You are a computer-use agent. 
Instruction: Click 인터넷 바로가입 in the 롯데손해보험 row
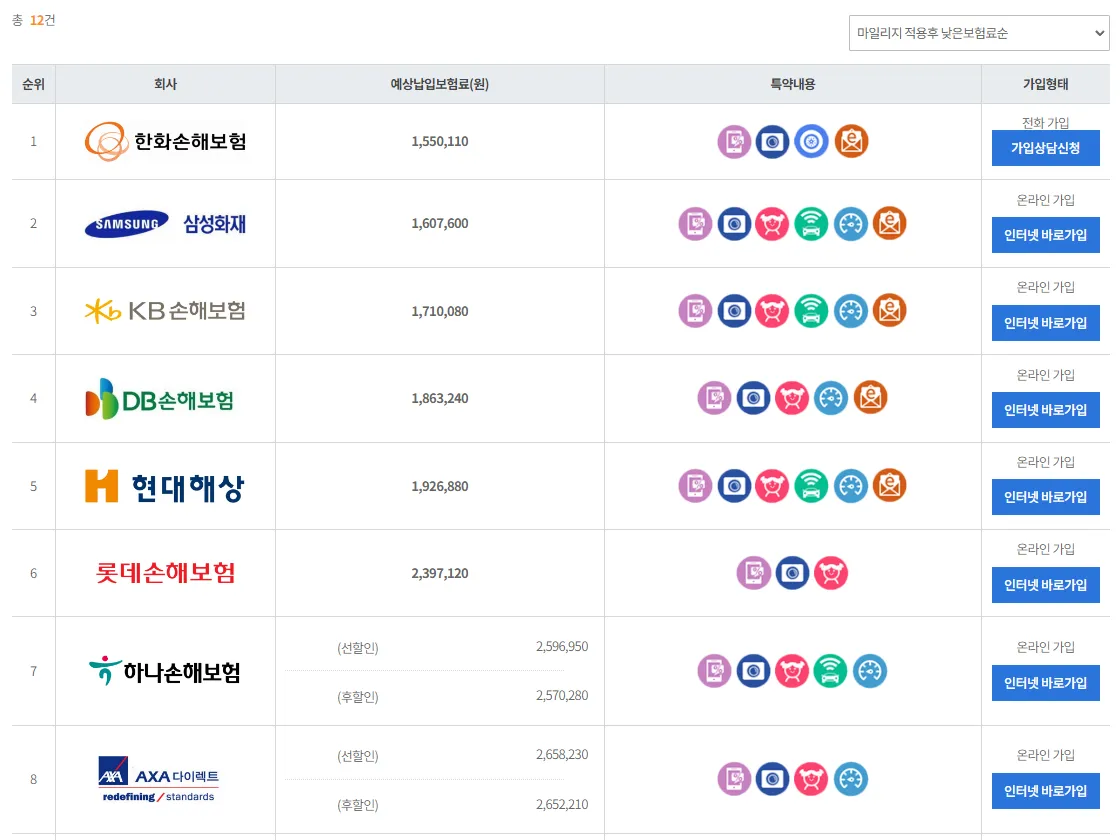point(1046,585)
